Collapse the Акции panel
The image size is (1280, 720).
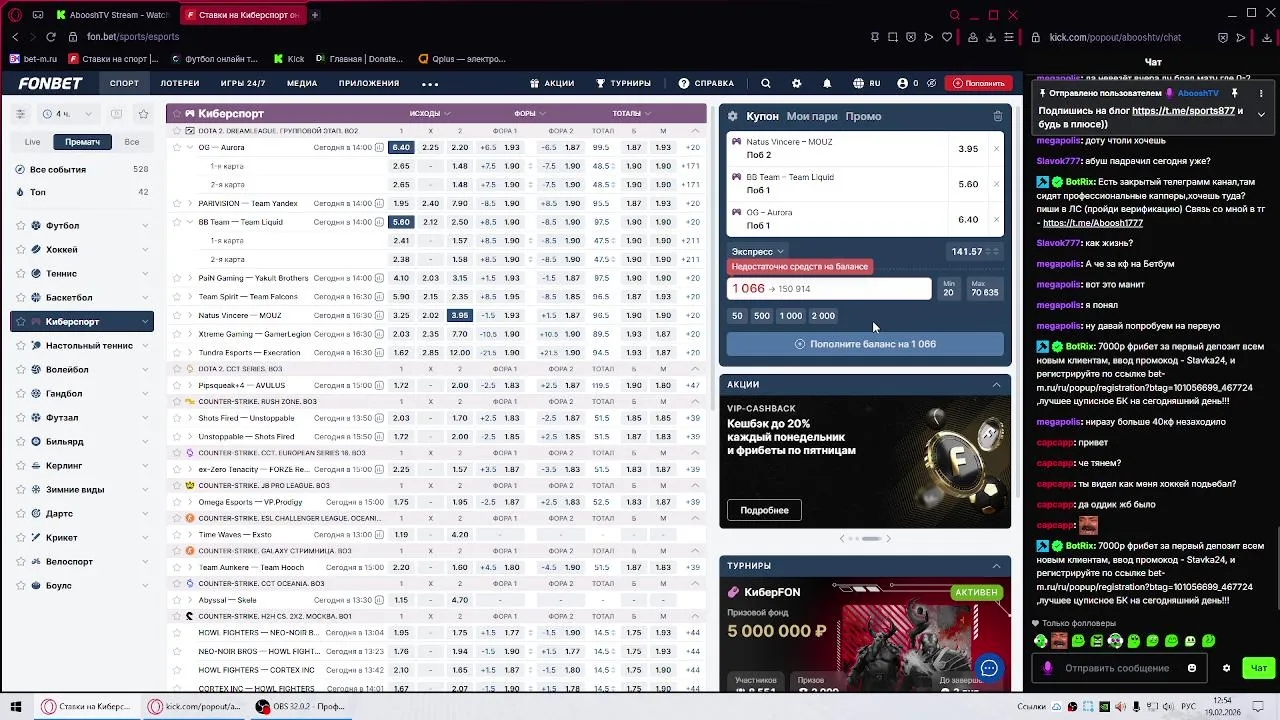[x=996, y=385]
